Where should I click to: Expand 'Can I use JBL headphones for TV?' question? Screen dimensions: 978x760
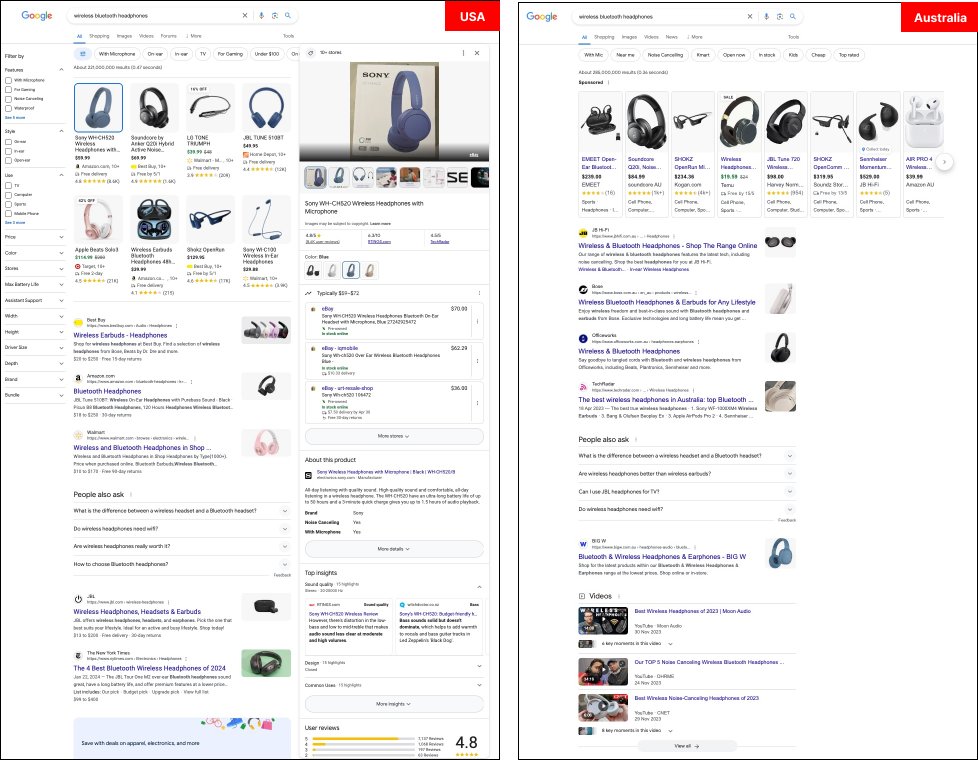687,492
